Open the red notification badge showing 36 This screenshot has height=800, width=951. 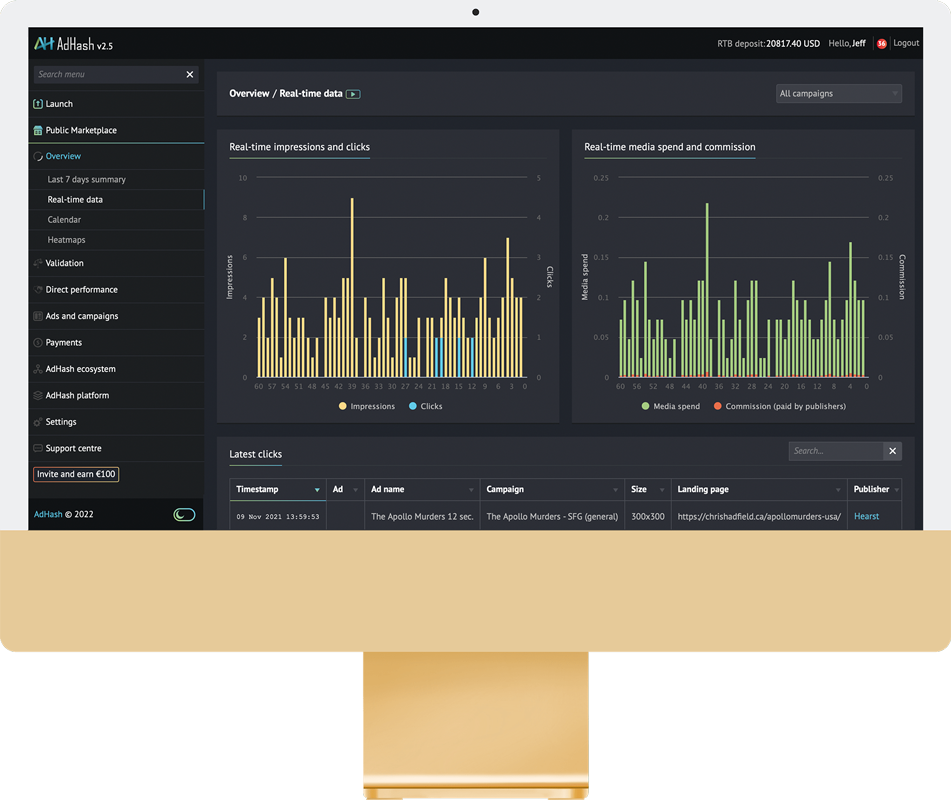coord(881,44)
